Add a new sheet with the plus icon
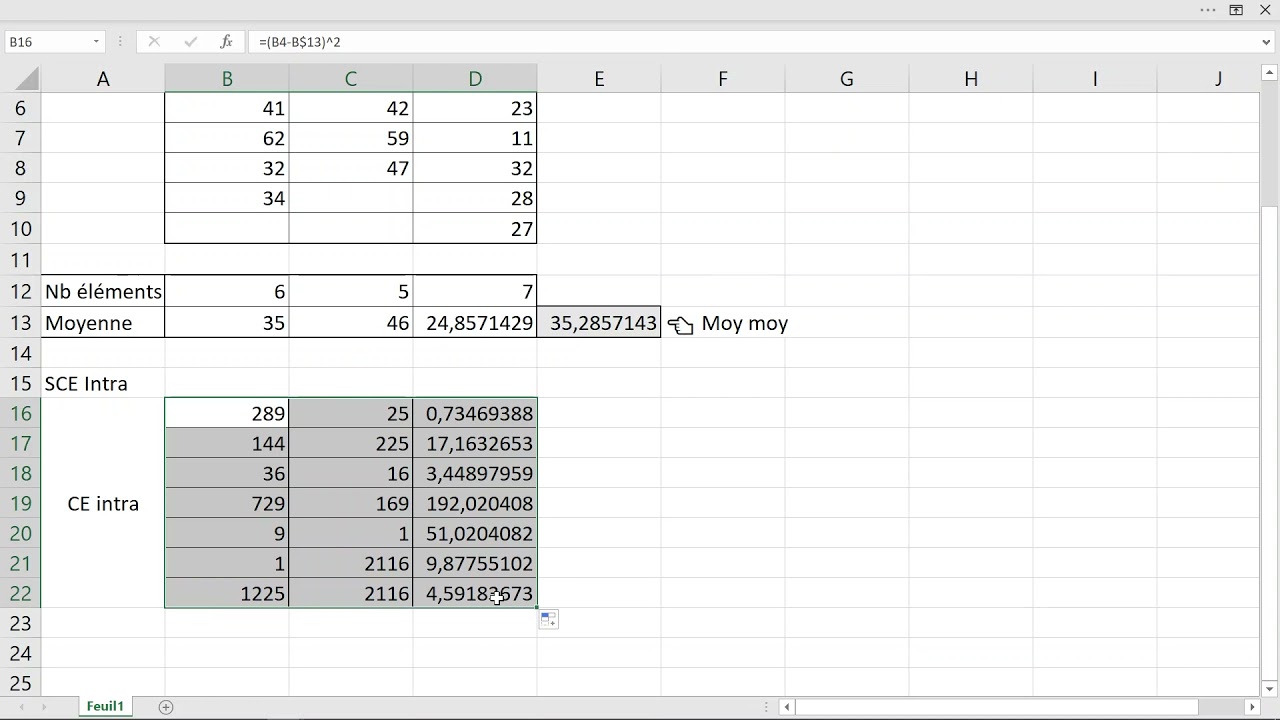 tap(166, 707)
